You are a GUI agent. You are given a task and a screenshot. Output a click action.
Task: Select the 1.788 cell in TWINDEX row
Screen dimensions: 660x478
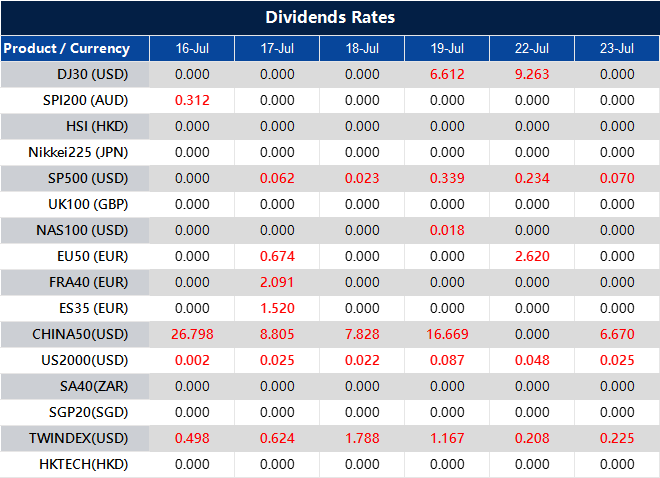coord(362,438)
